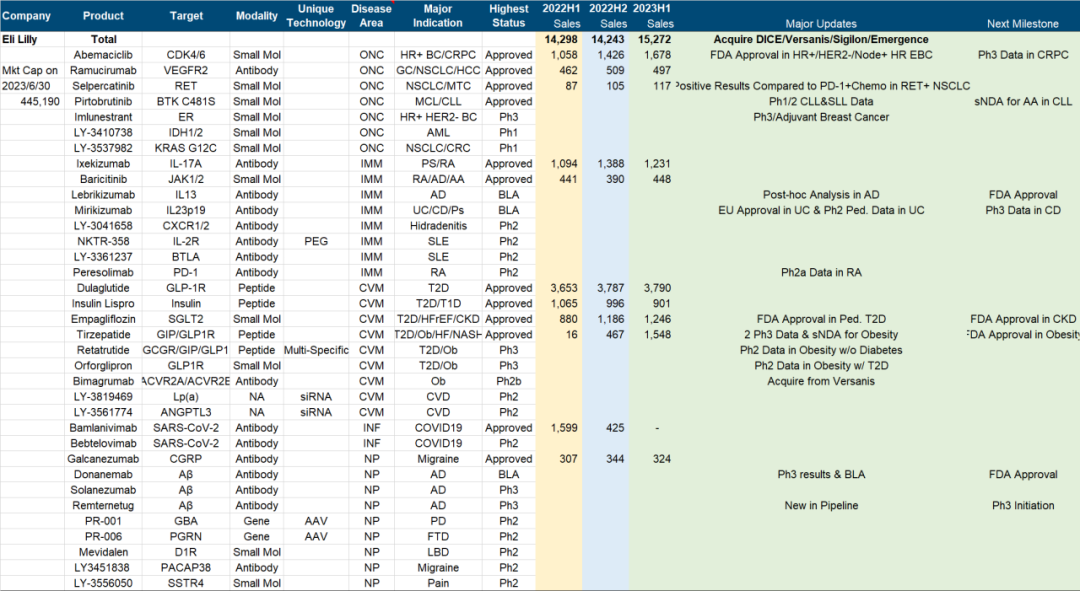Select the Total sales value 14,298
Screen dimensions: 1080x591
click(561, 39)
